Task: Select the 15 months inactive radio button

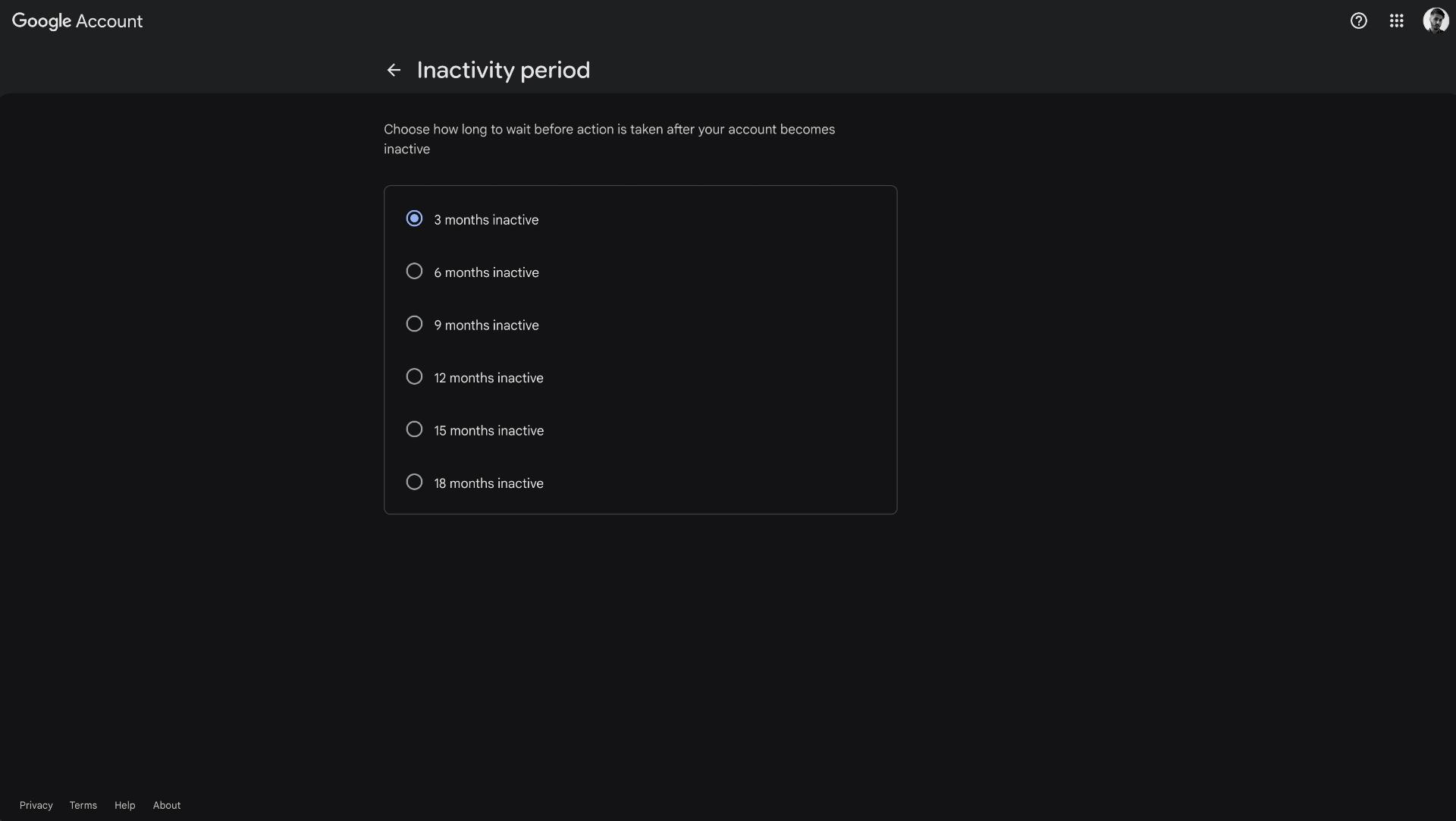Action: 414,429
